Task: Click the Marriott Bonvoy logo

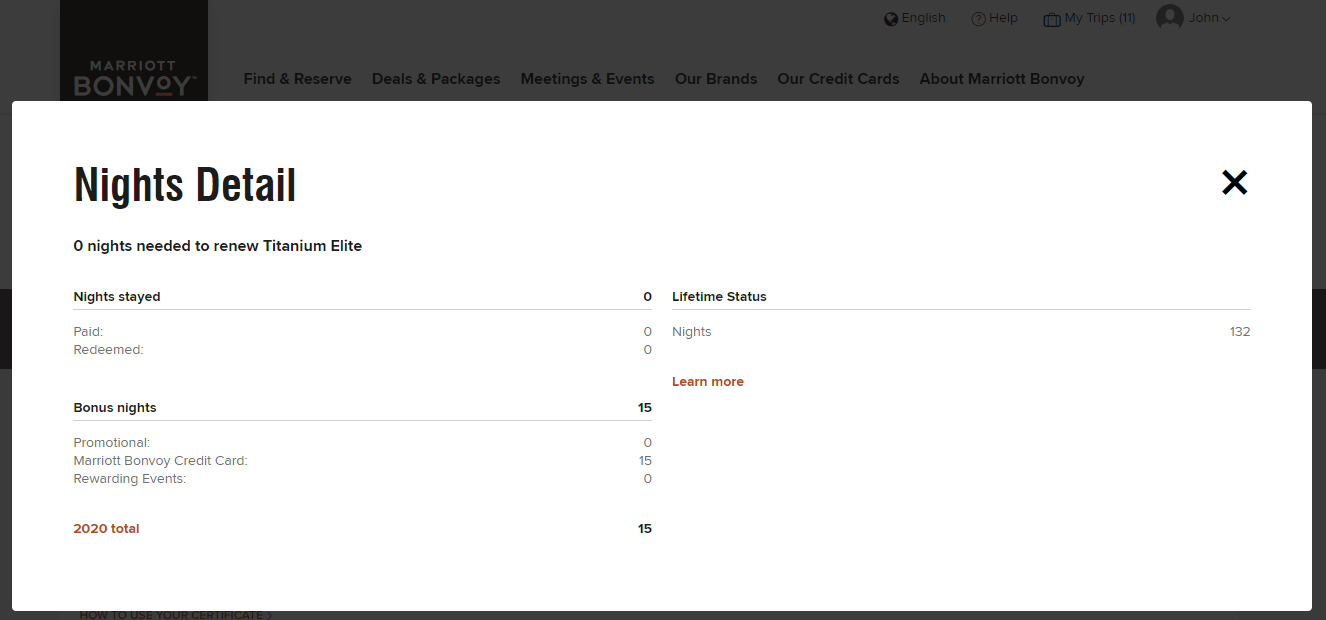Action: (134, 78)
